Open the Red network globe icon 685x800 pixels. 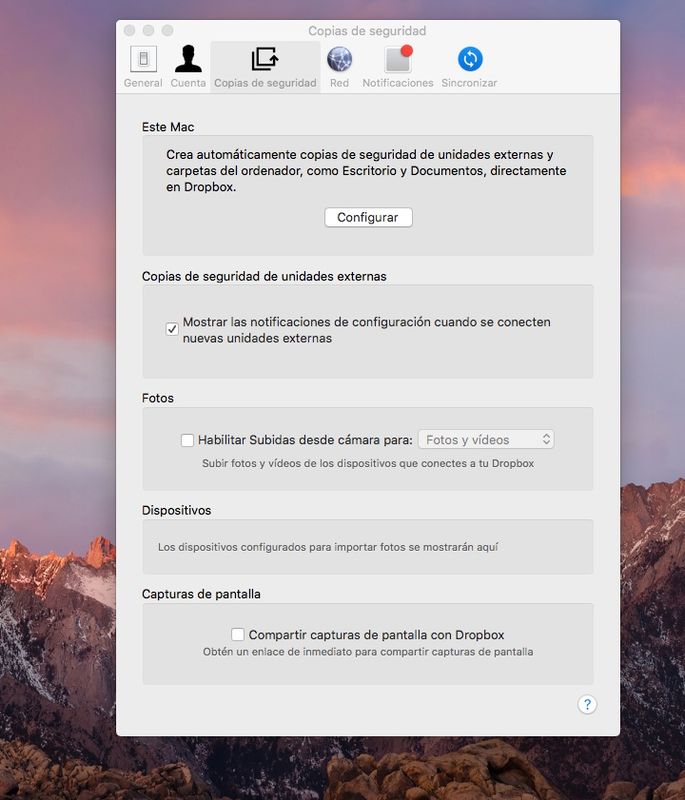coord(339,60)
